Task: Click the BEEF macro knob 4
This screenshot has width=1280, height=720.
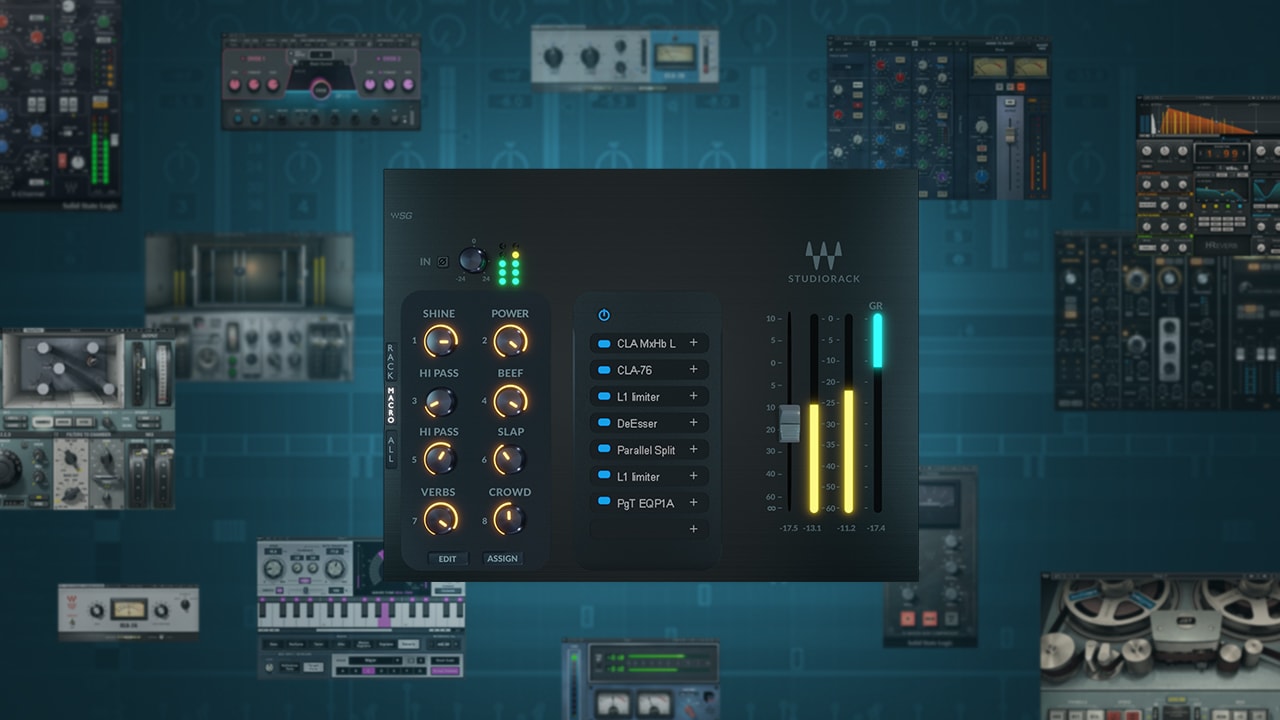Action: (x=510, y=401)
